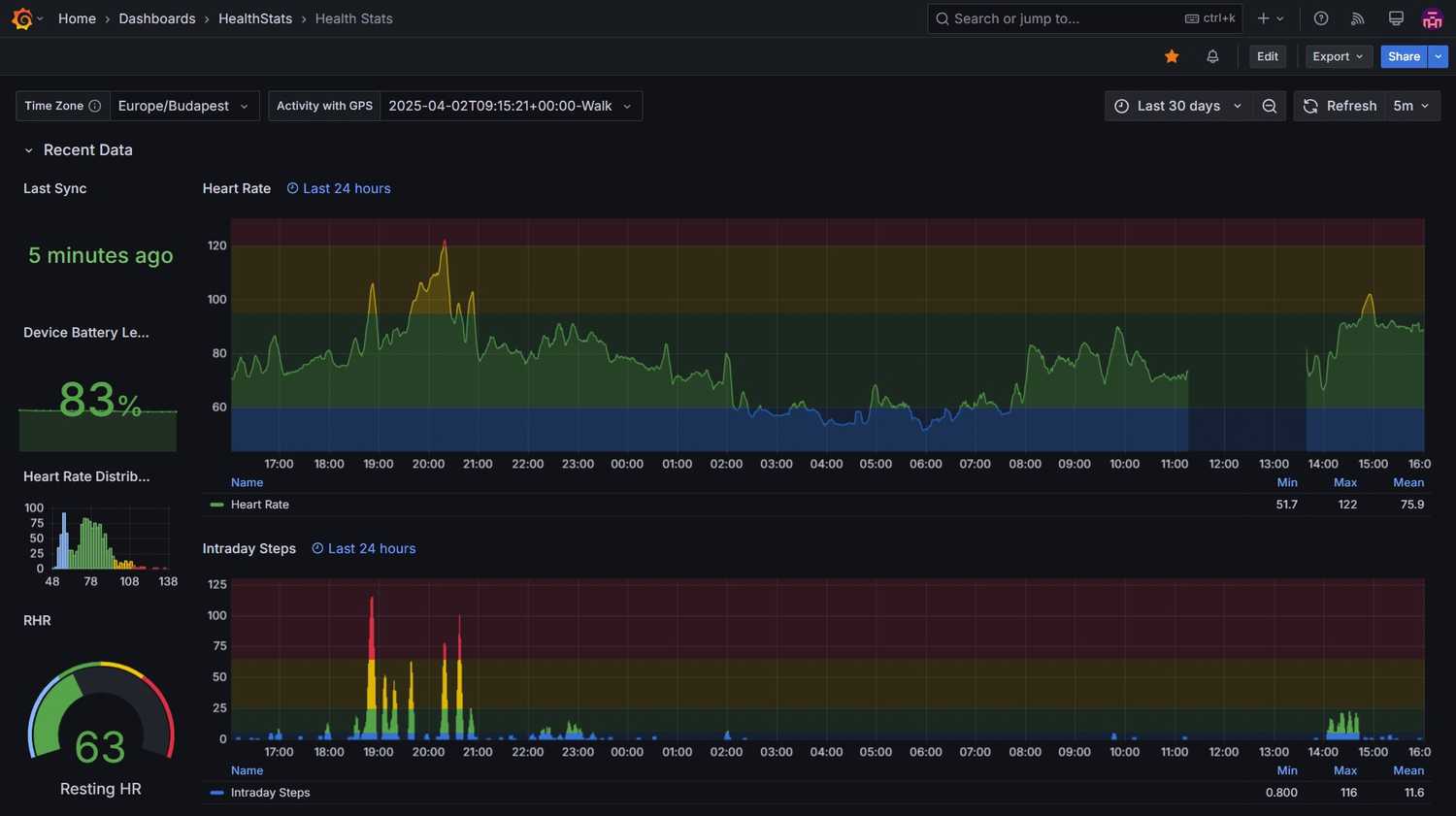Click the zoom out time range icon
The height and width of the screenshot is (816, 1456).
point(1269,106)
